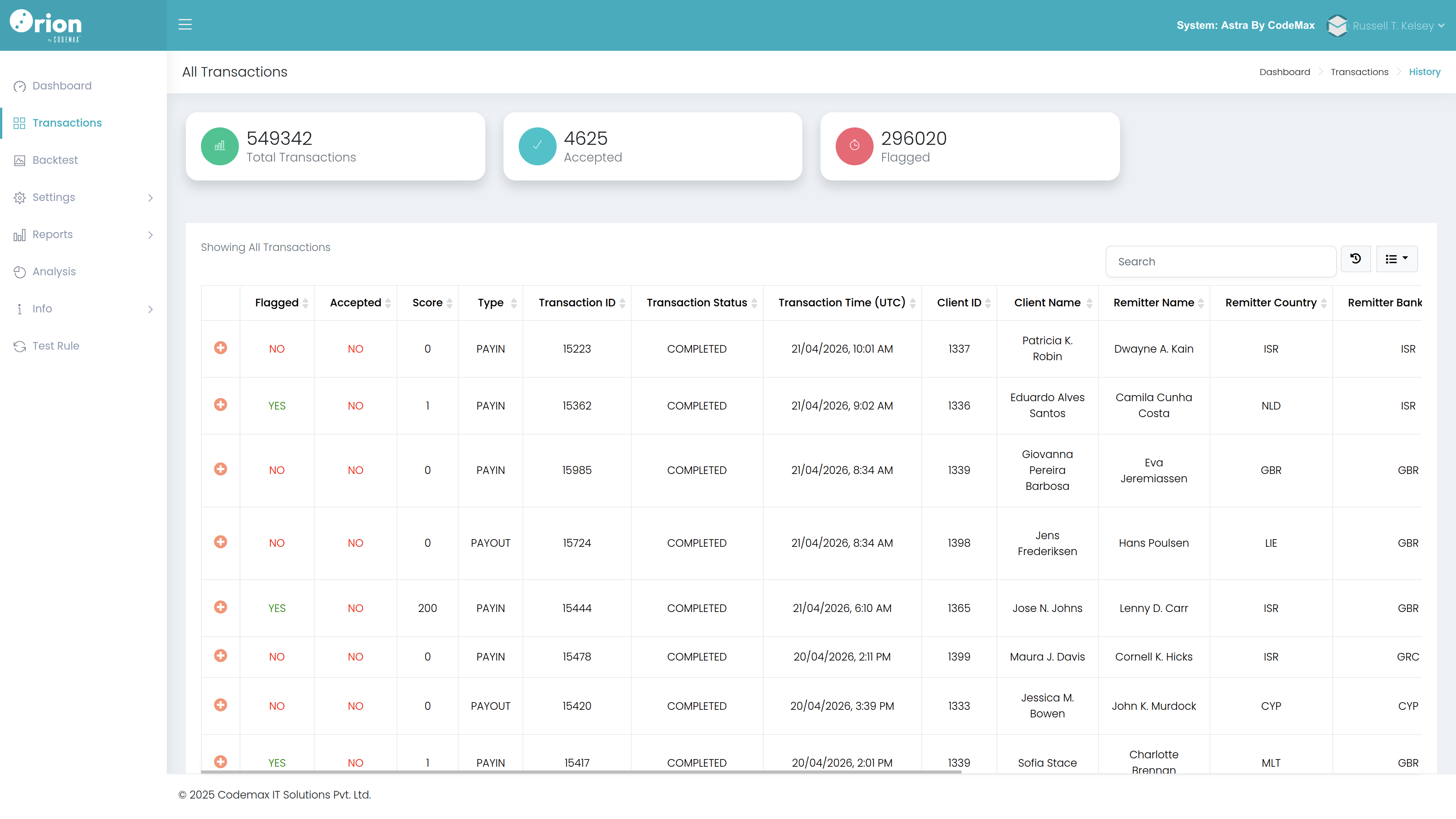Expand the Reports submenu chevron

coord(151,235)
